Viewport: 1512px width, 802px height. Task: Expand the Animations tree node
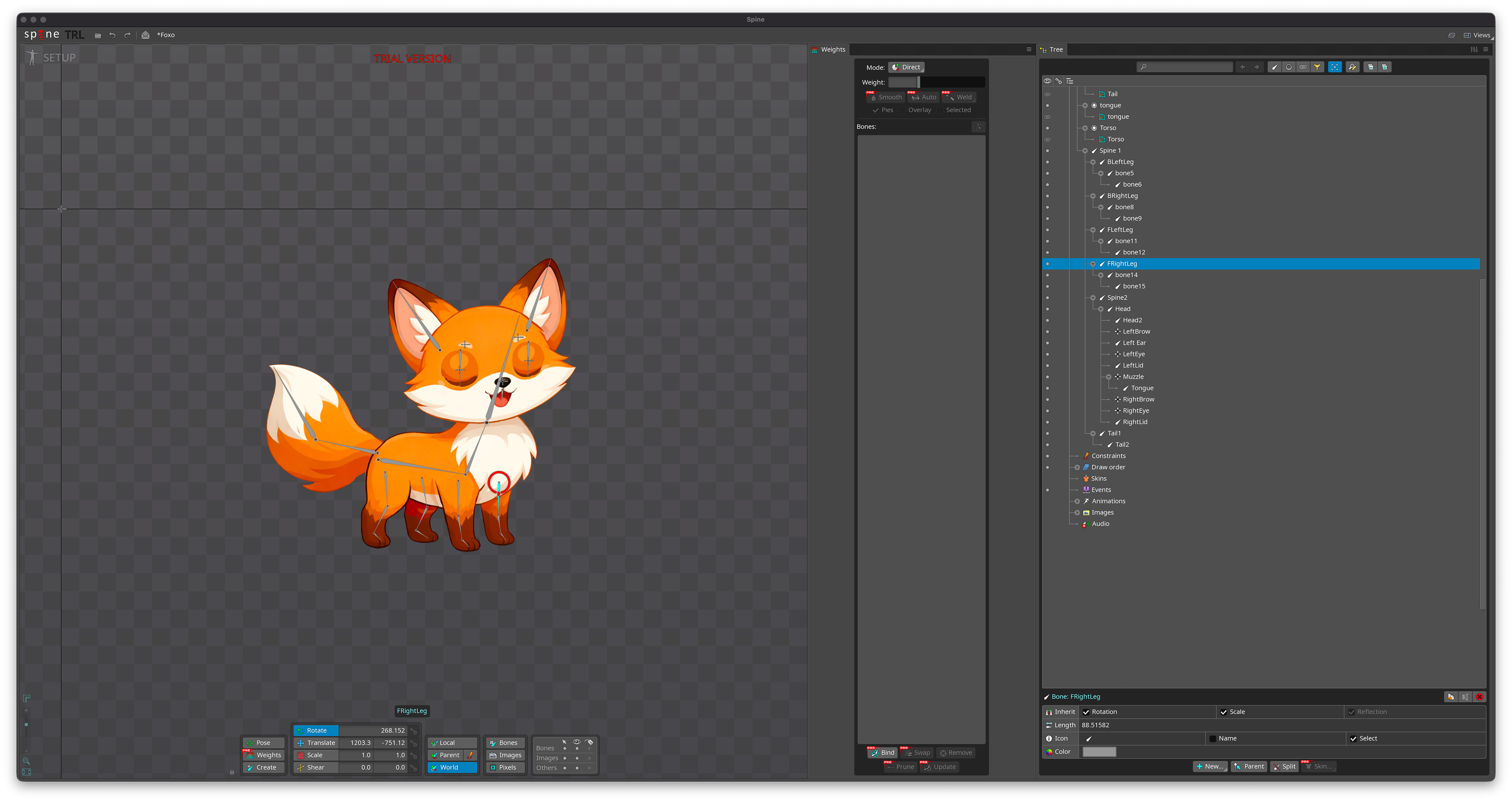click(x=1077, y=501)
